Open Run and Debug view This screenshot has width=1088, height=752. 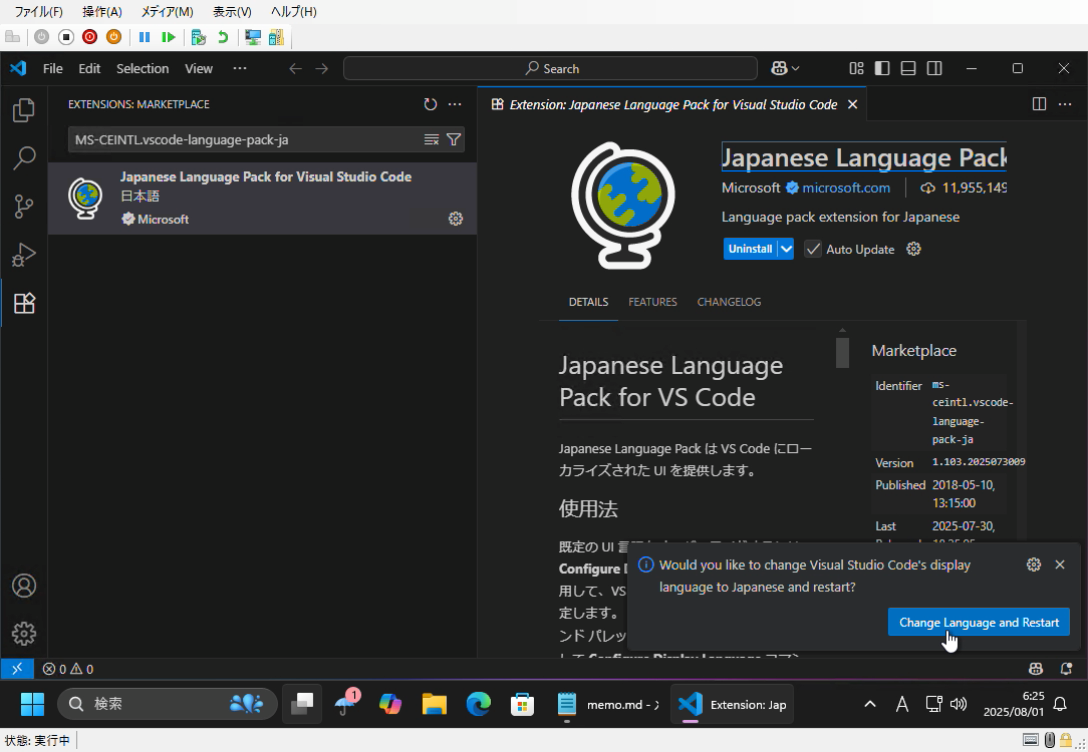pos(24,255)
